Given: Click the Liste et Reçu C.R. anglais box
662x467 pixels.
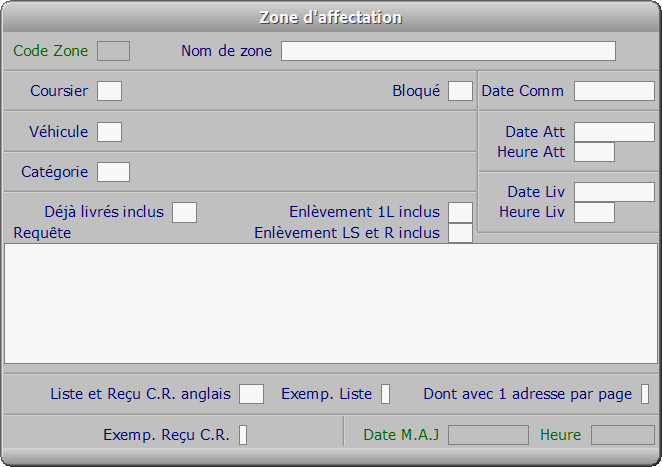Looking at the screenshot, I should pyautogui.click(x=252, y=394).
